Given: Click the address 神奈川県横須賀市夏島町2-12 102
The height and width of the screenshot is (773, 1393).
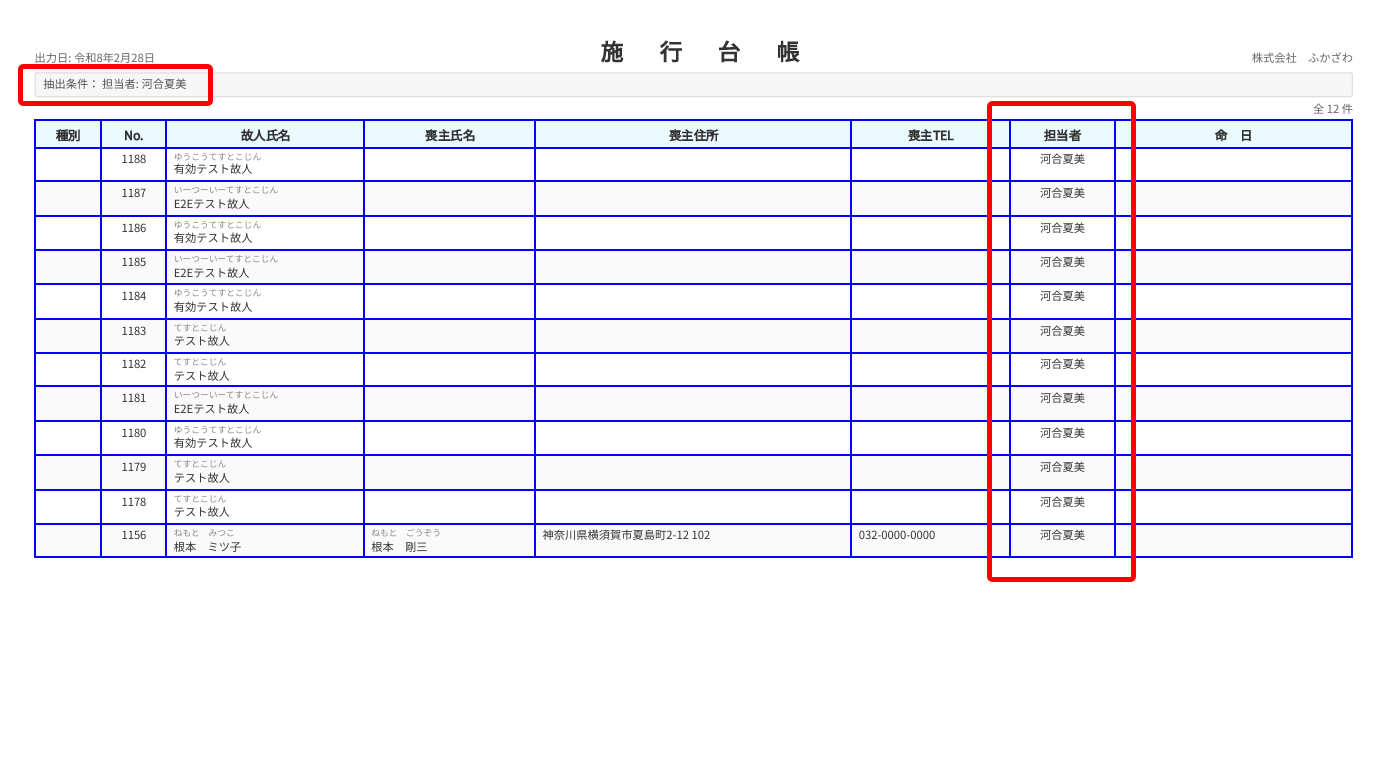Looking at the screenshot, I should point(626,535).
